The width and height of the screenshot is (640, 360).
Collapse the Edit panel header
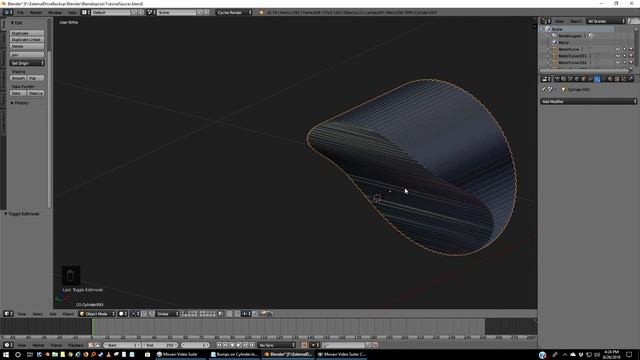click(x=17, y=22)
